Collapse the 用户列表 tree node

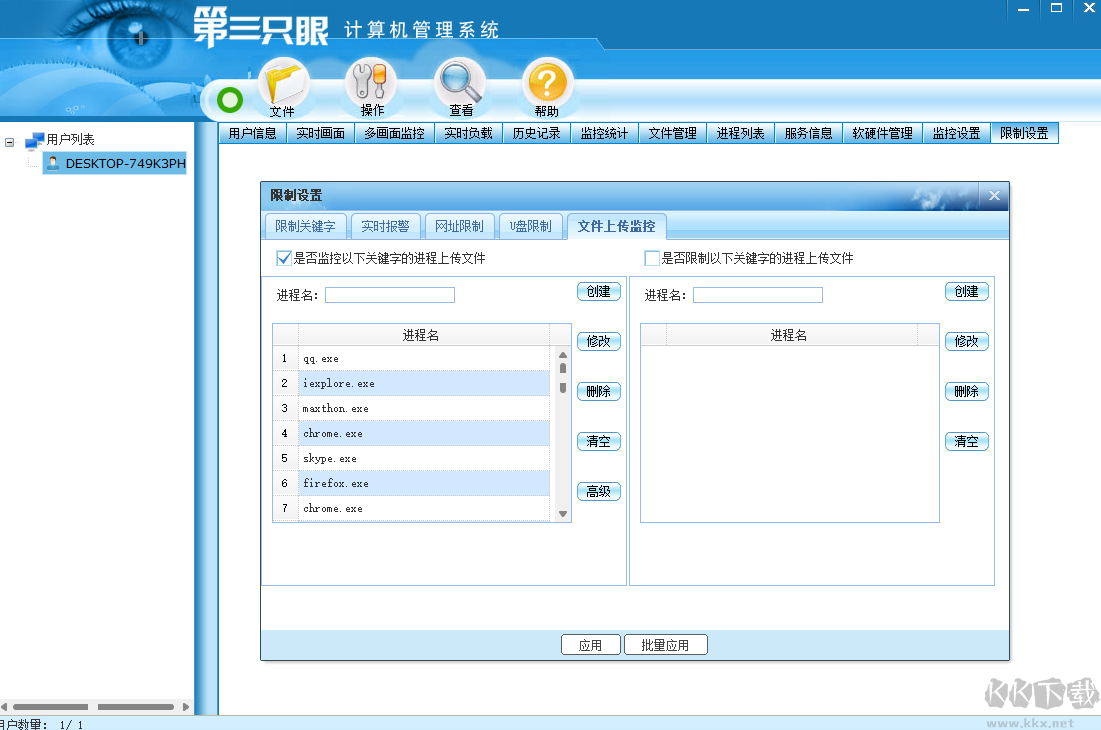click(x=10, y=141)
